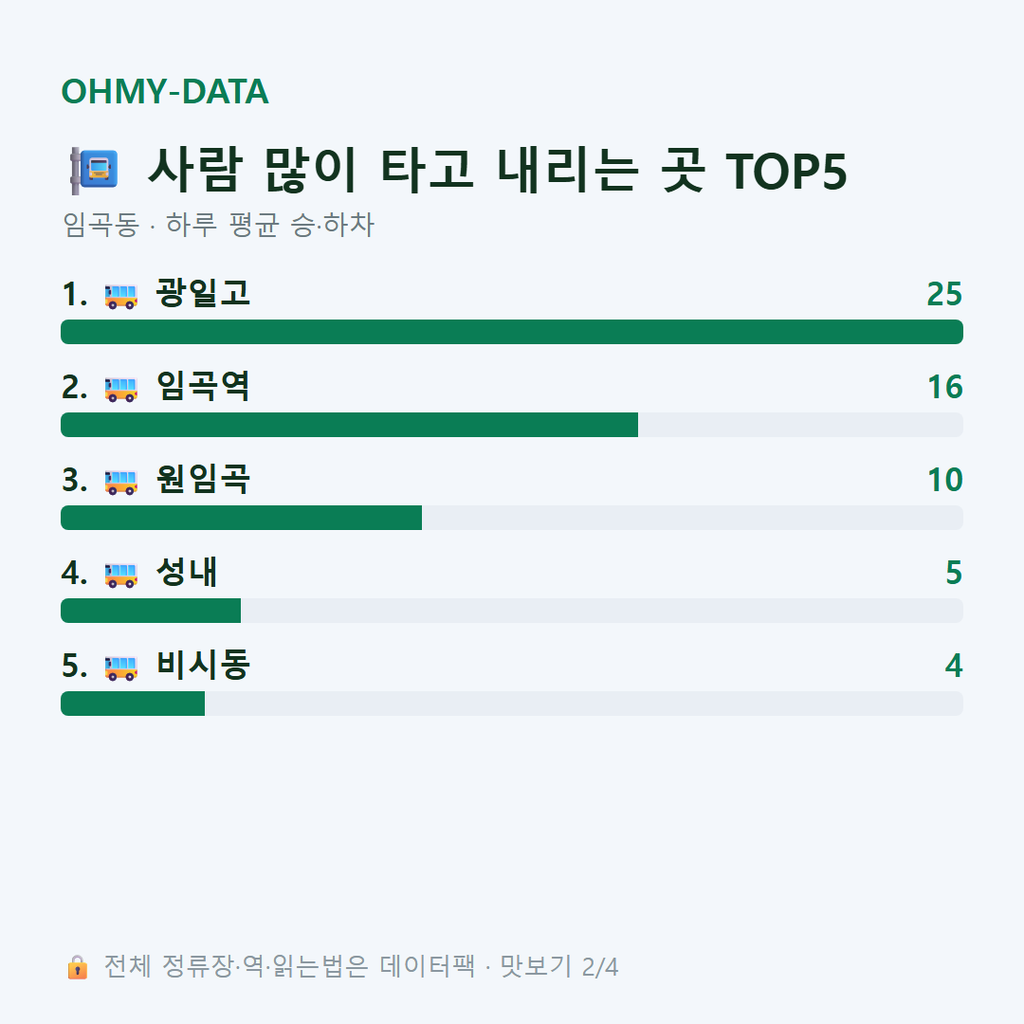Click the bus icon next to 성내
Screen dimensions: 1024x1024
[121, 575]
